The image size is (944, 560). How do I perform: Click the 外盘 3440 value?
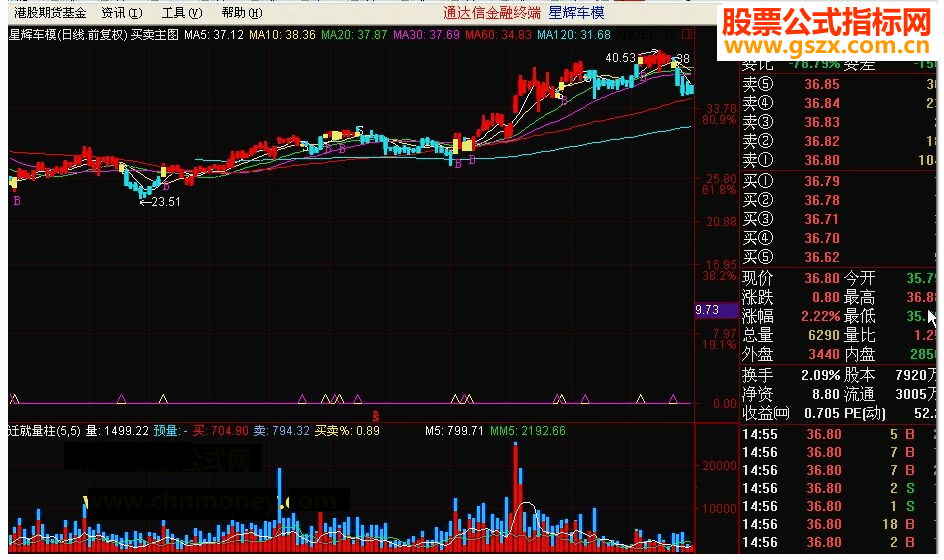coord(824,354)
